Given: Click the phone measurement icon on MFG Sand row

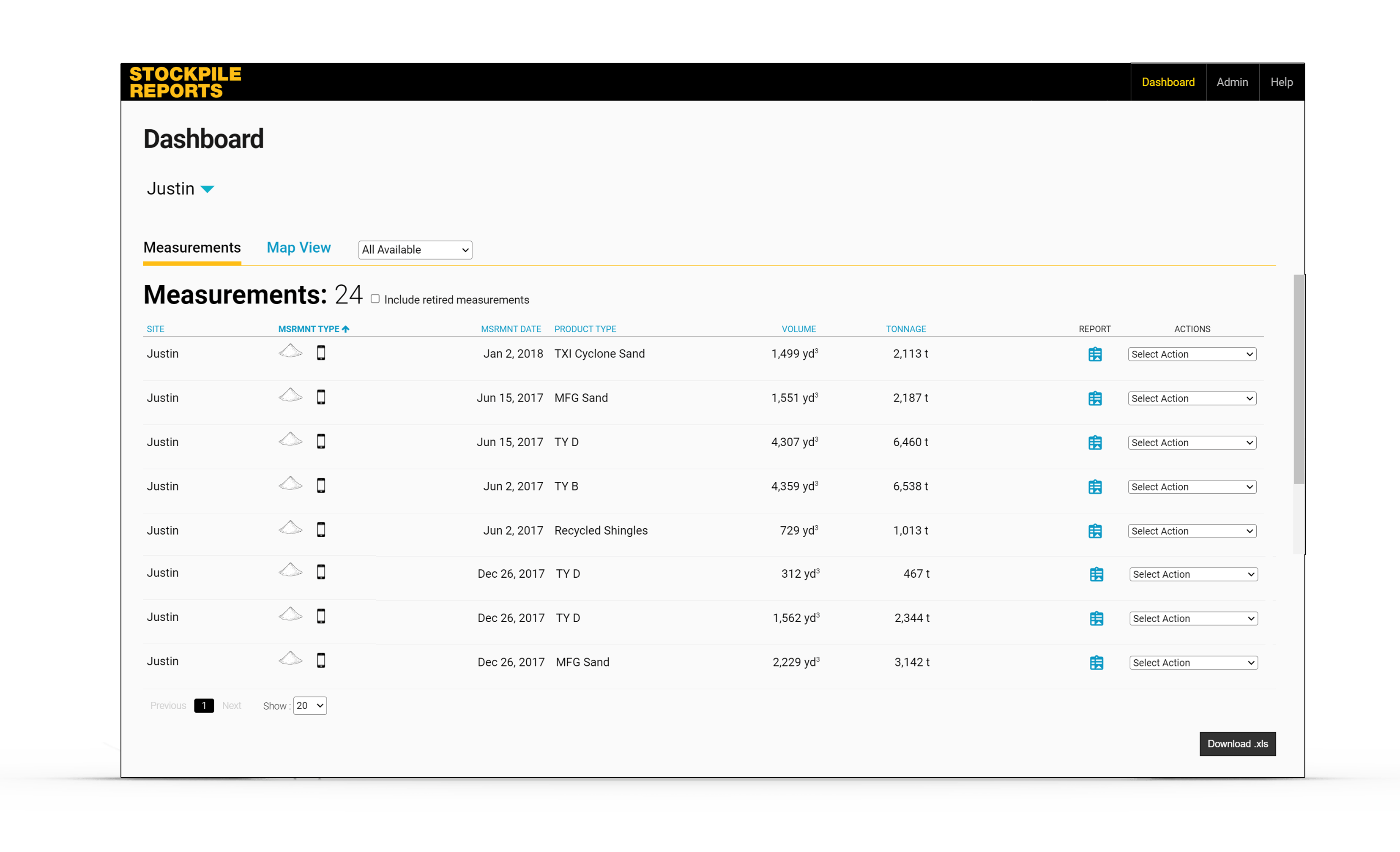Looking at the screenshot, I should pyautogui.click(x=321, y=398).
